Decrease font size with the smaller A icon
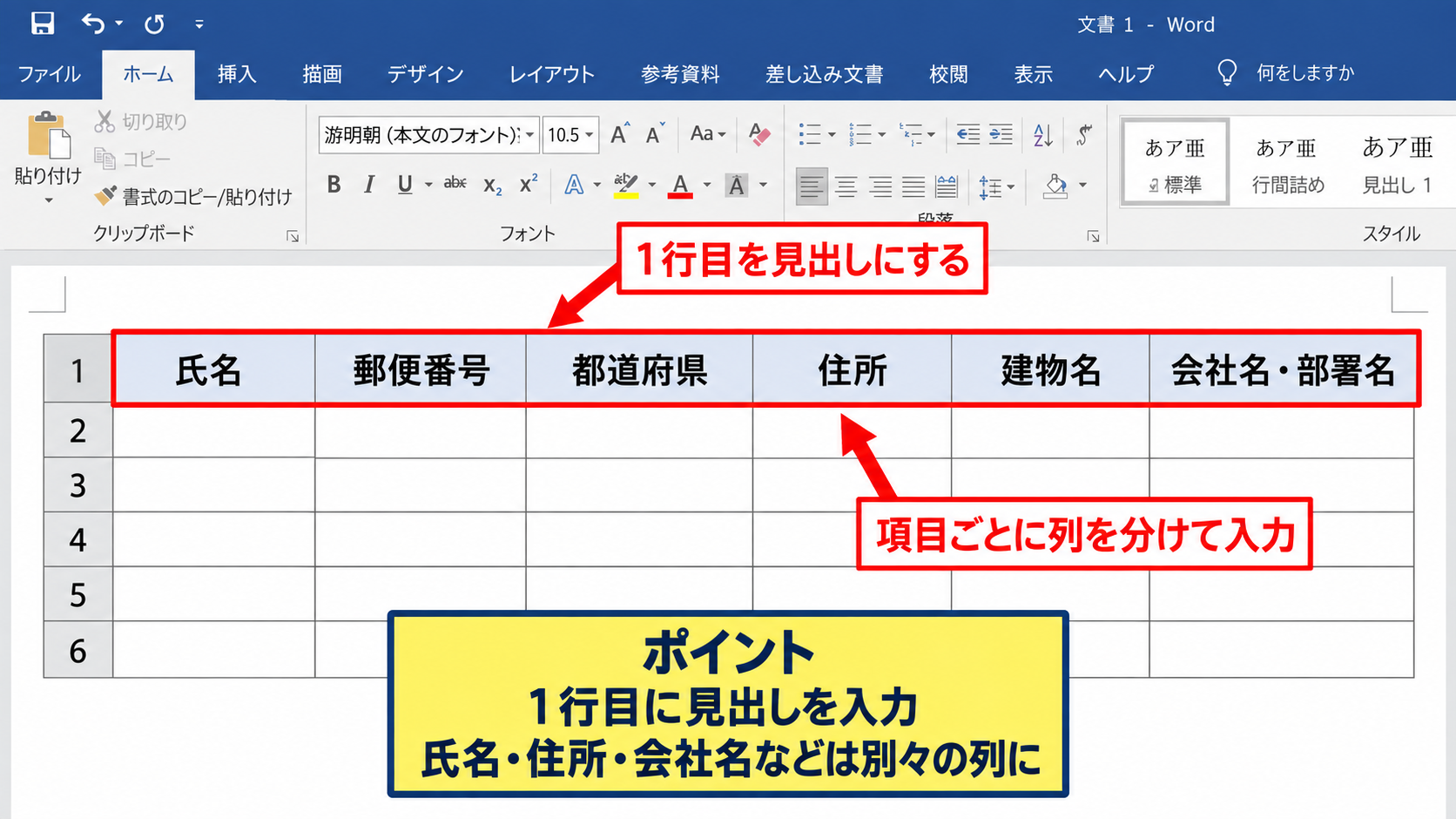 [655, 134]
